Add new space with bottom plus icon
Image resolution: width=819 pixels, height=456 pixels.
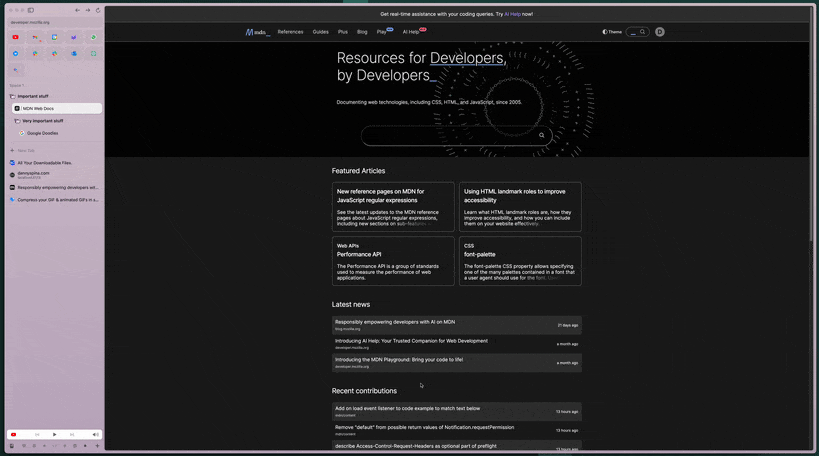(x=97, y=446)
